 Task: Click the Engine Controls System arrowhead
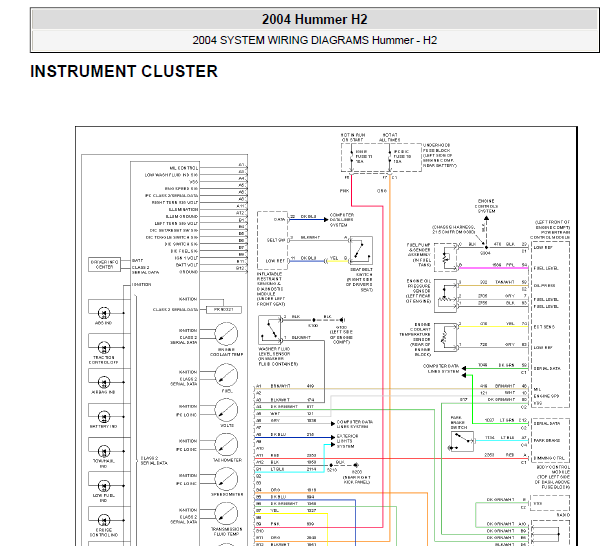coord(486,218)
